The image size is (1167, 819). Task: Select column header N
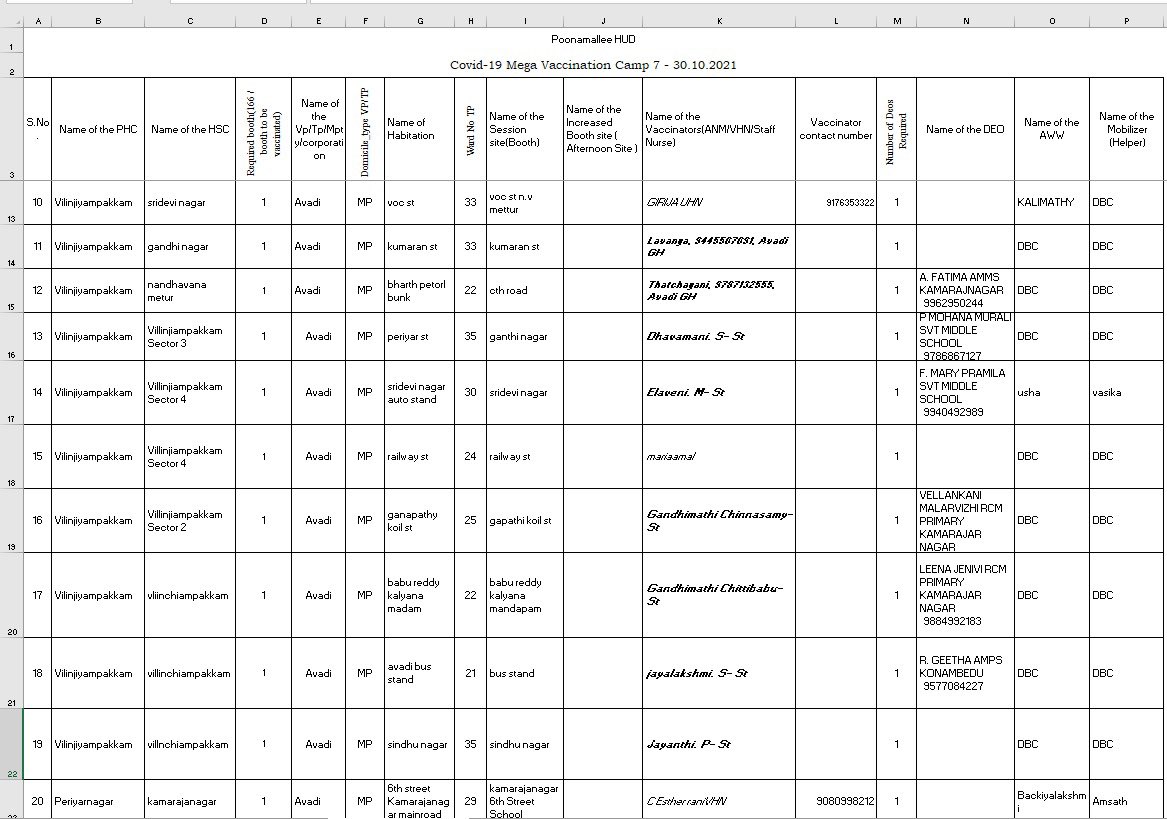(x=965, y=21)
